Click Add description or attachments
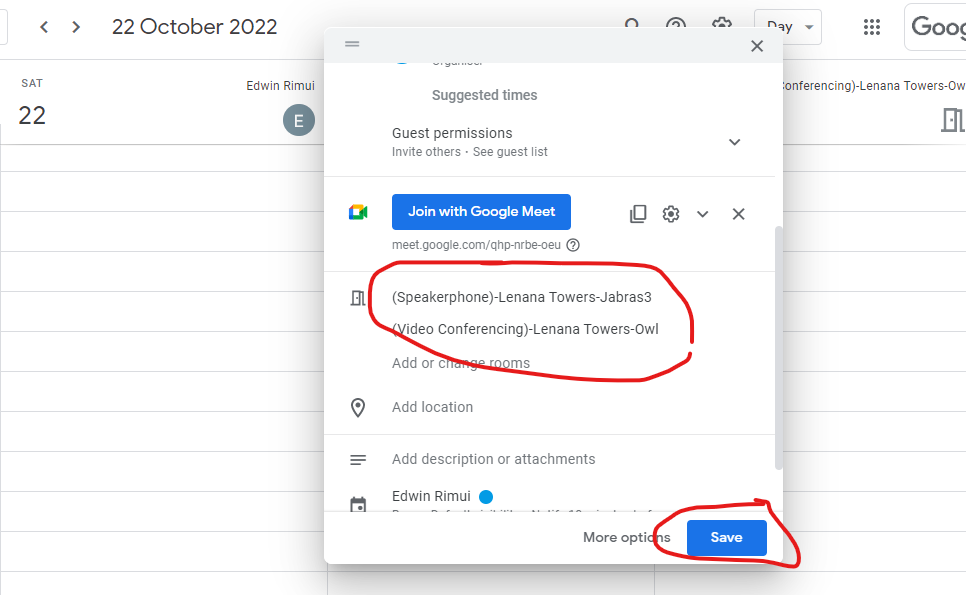Viewport: 966px width, 595px height. pyautogui.click(x=493, y=459)
